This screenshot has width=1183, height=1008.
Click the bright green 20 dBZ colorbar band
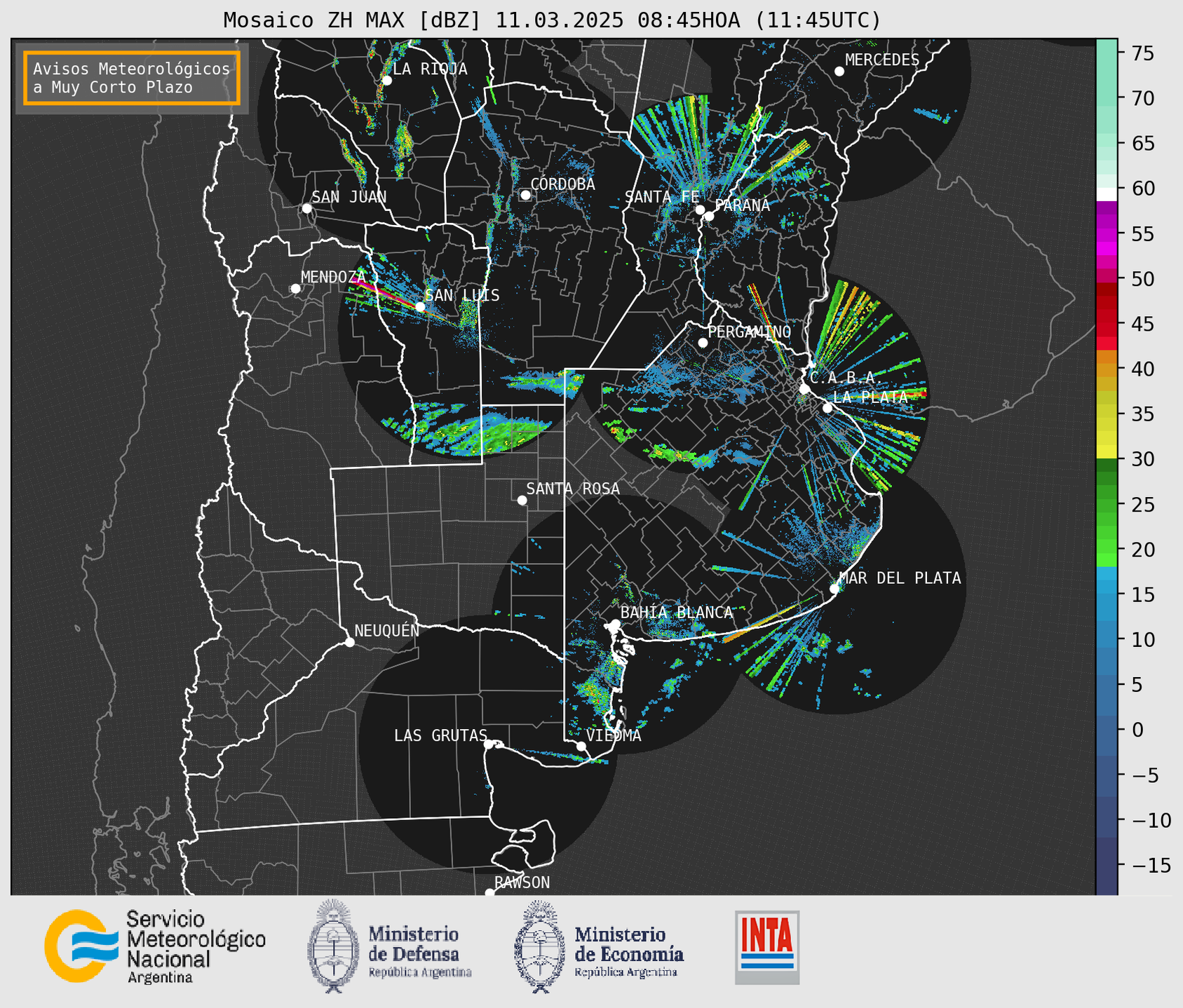(x=1107, y=554)
